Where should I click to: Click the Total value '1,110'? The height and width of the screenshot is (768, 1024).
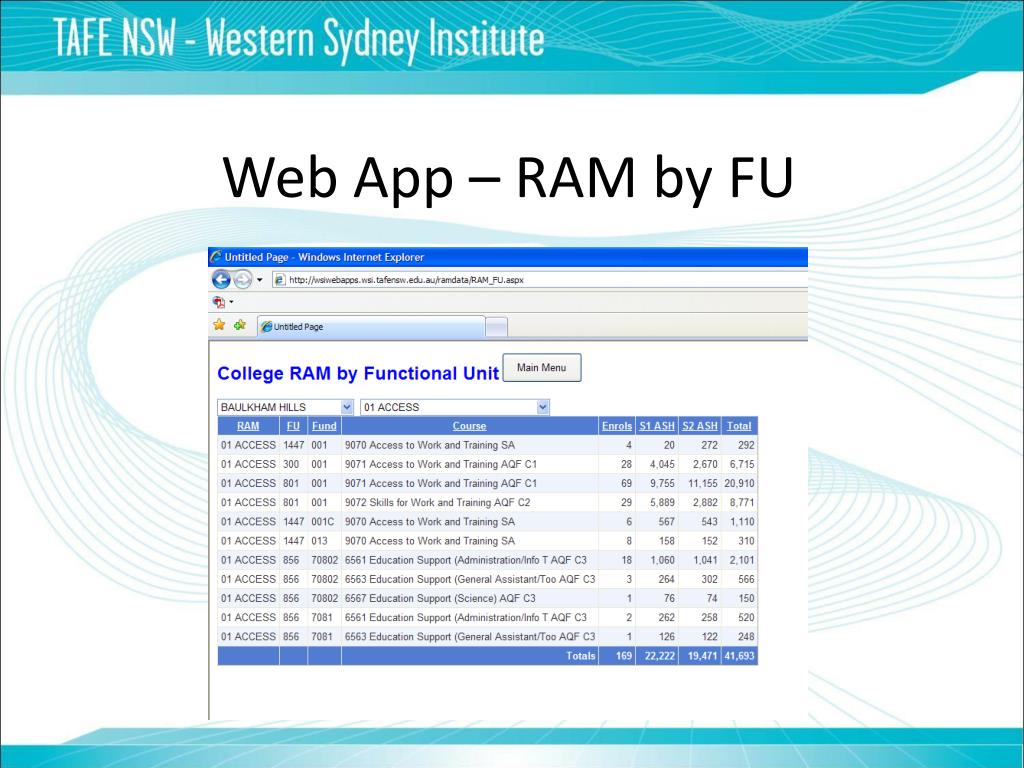742,522
